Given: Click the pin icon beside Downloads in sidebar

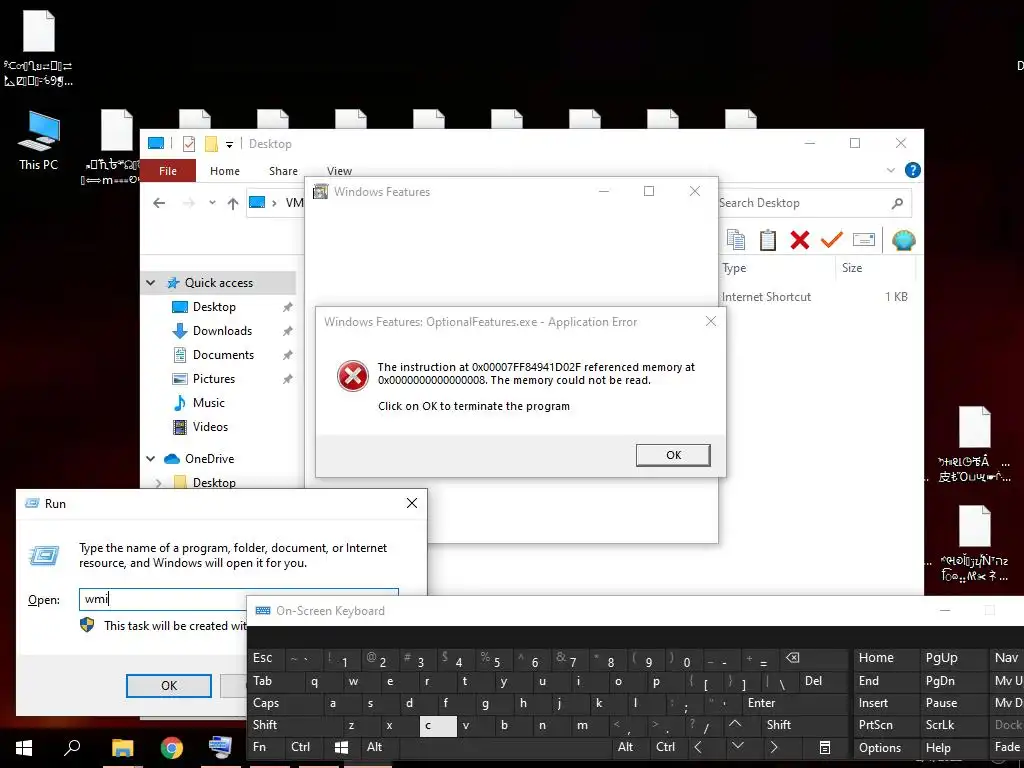Looking at the screenshot, I should 287,331.
